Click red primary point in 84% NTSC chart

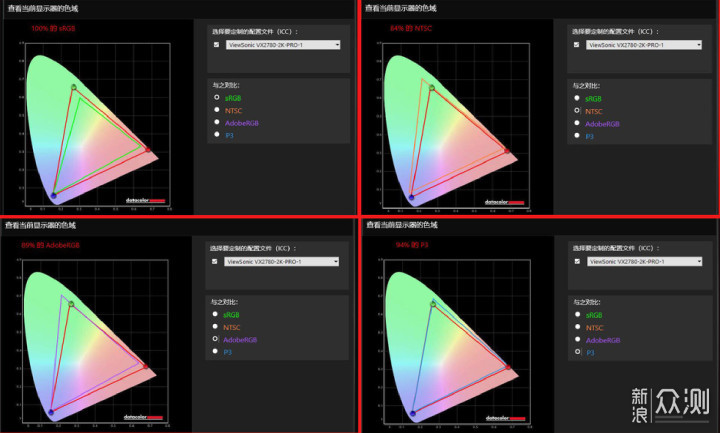tap(507, 151)
